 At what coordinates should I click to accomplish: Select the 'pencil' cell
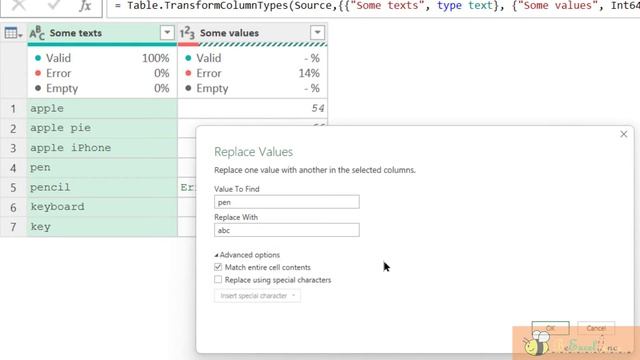[102, 187]
